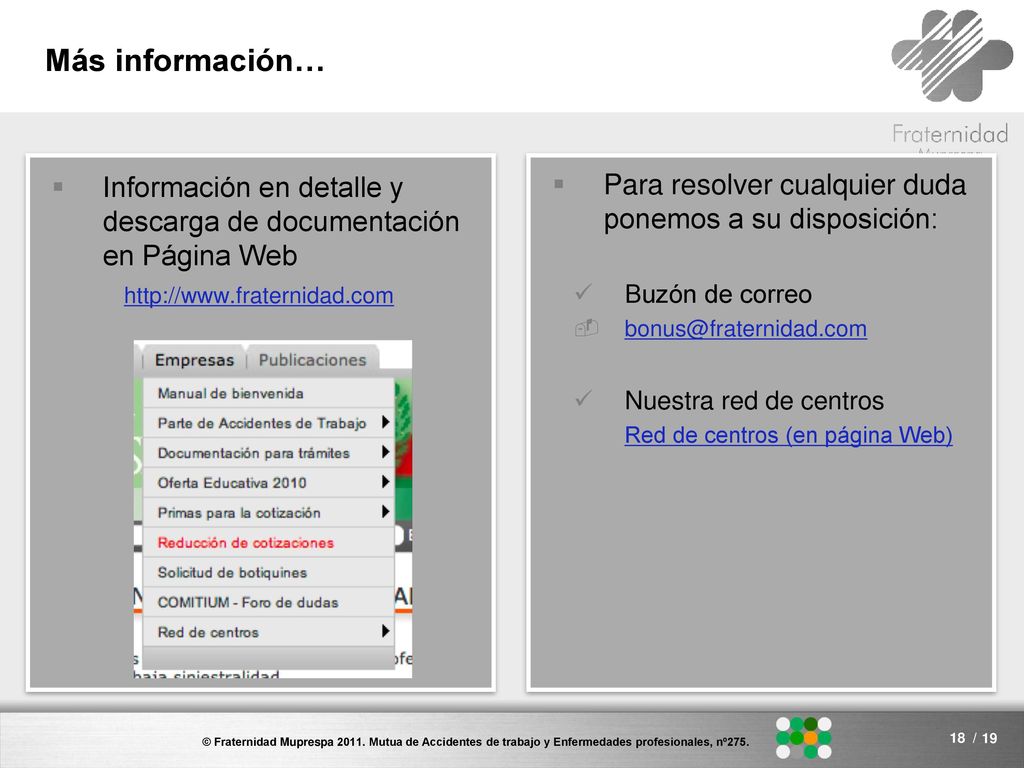1024x768 pixels.
Task: Expand arrow beside Primas para la cotización
Action: 385,511
